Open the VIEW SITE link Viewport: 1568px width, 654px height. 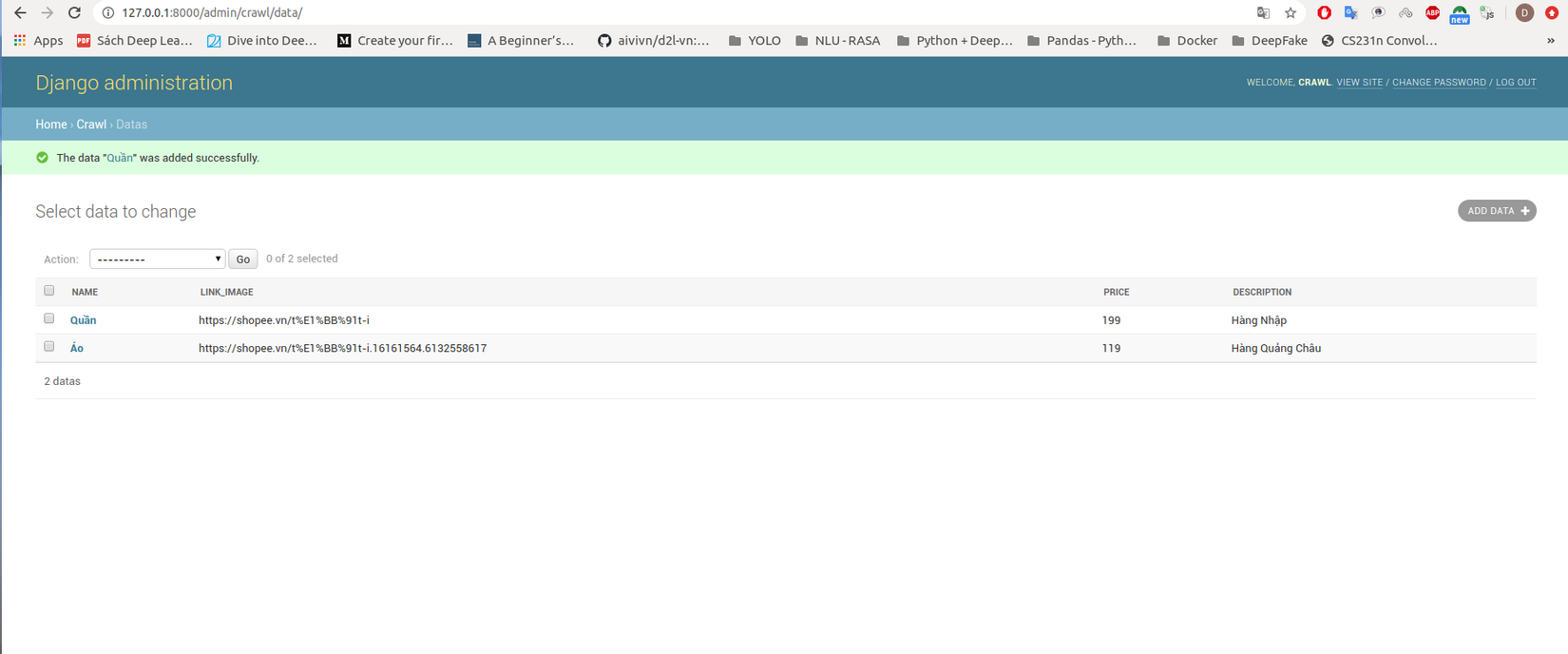point(1359,83)
